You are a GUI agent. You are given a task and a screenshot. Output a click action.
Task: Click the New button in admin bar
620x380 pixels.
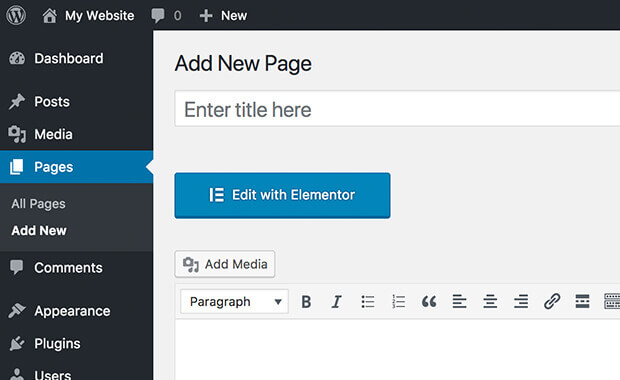(x=223, y=16)
